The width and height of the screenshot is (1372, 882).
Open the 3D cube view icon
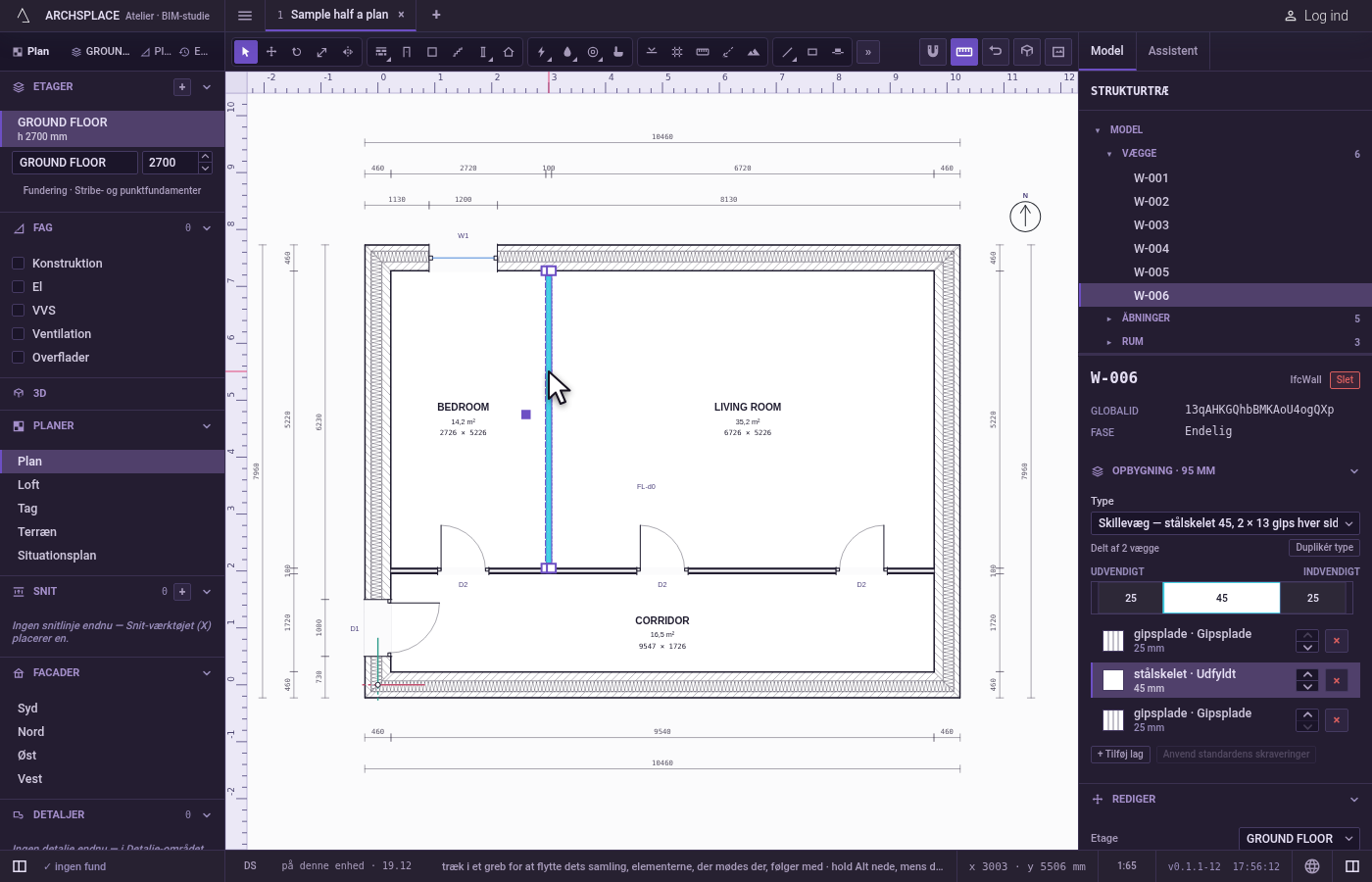pos(1027,51)
